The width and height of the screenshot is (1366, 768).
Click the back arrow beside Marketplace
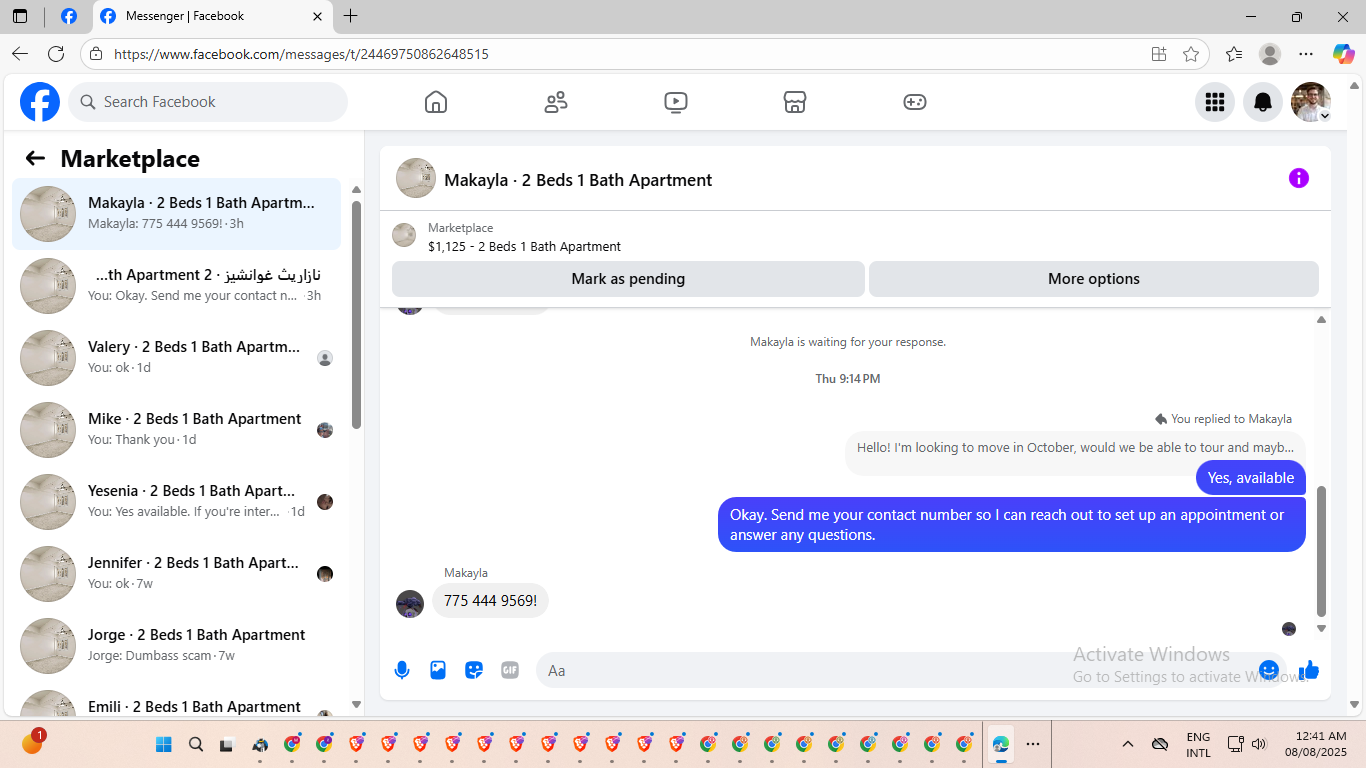pos(35,158)
